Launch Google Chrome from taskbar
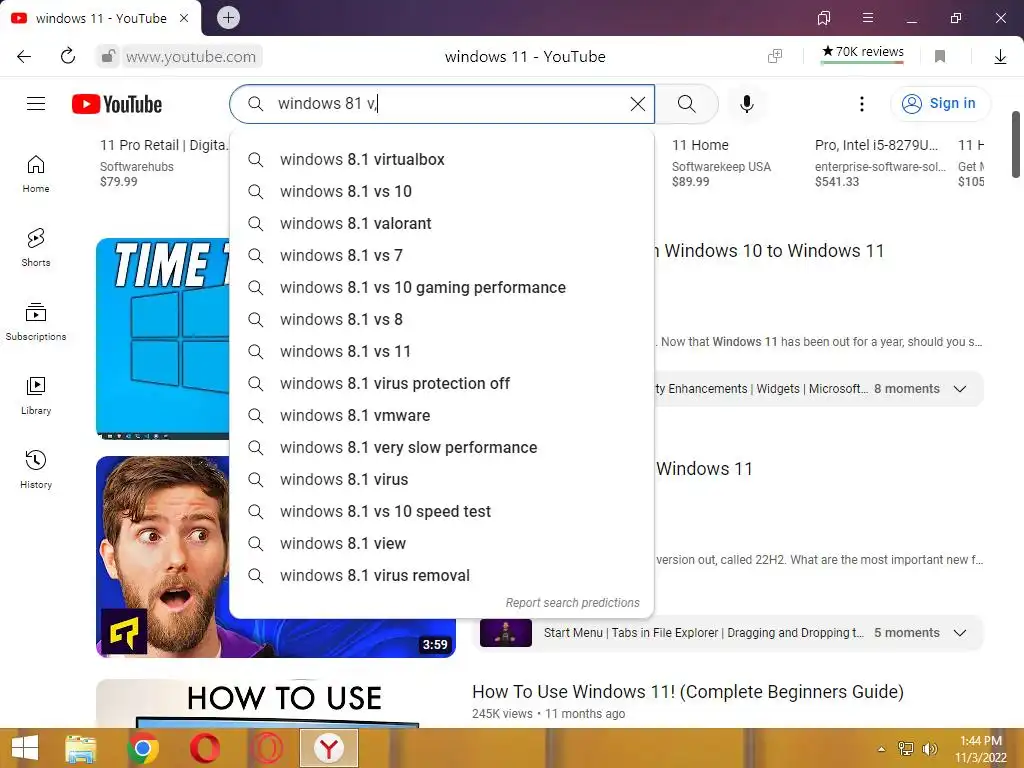Viewport: 1024px width, 768px height. (142, 748)
